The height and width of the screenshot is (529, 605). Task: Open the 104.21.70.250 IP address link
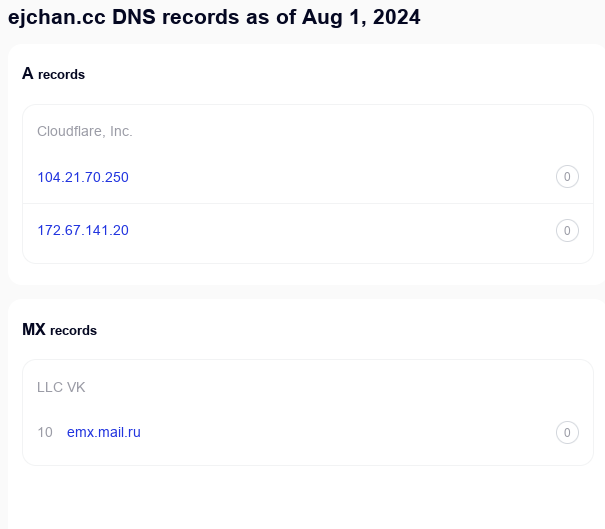click(83, 177)
